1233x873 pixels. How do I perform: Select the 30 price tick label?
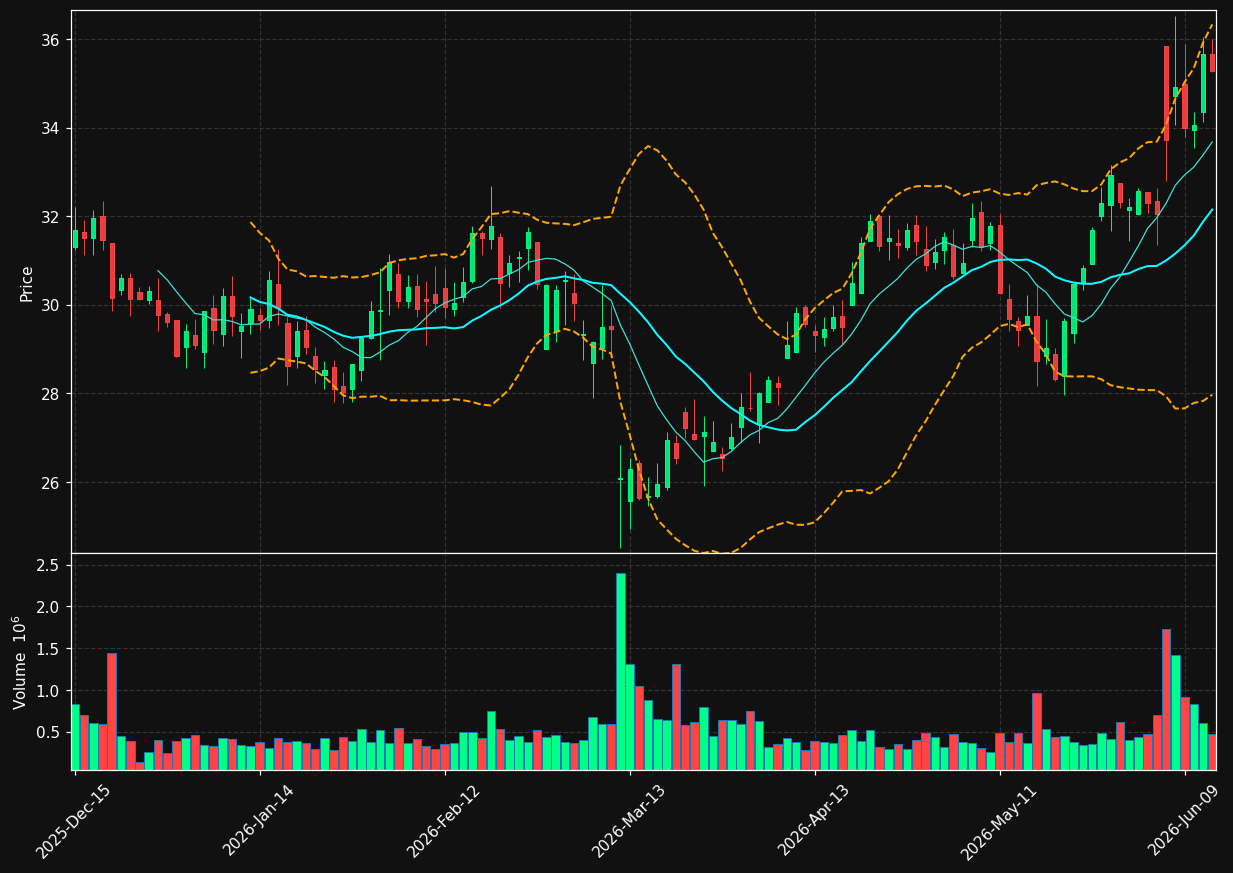50,305
